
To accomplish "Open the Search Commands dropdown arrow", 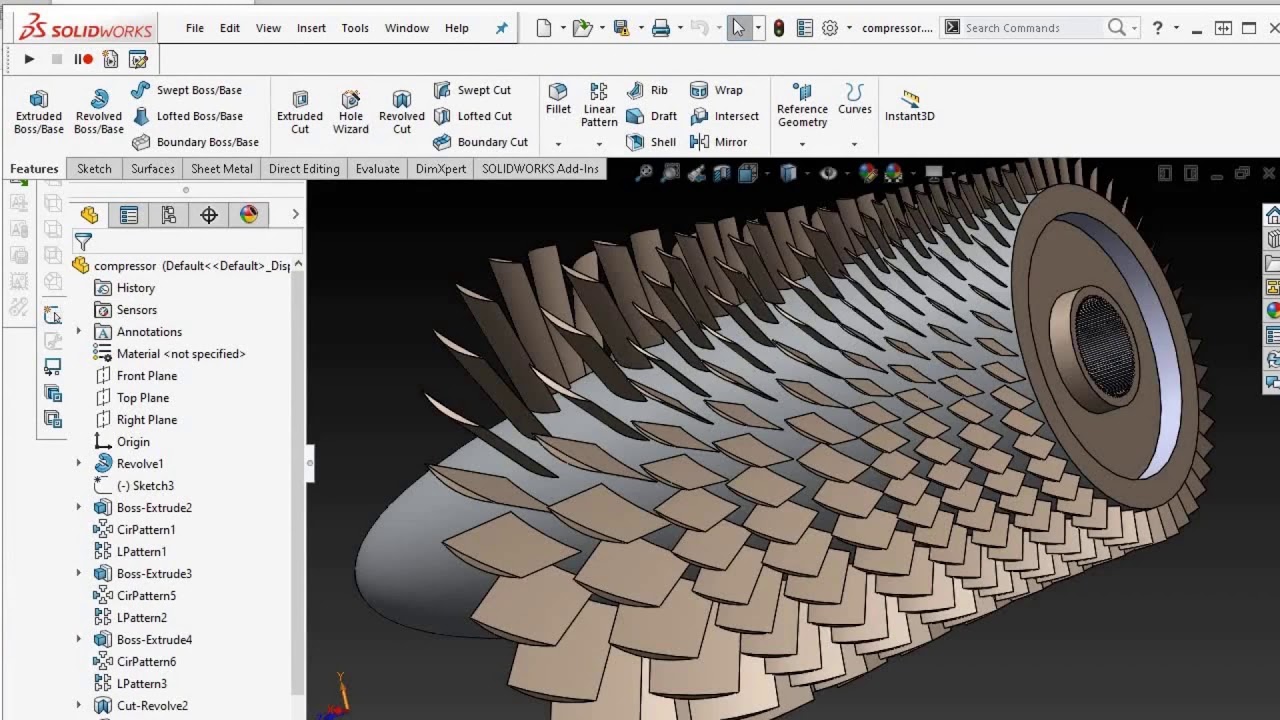I will tap(1135, 28).
